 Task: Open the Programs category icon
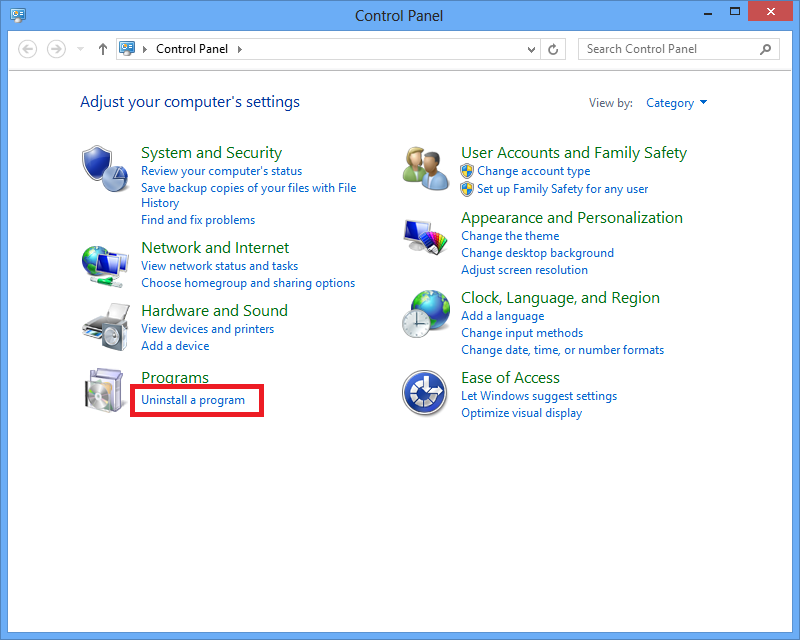tap(105, 390)
